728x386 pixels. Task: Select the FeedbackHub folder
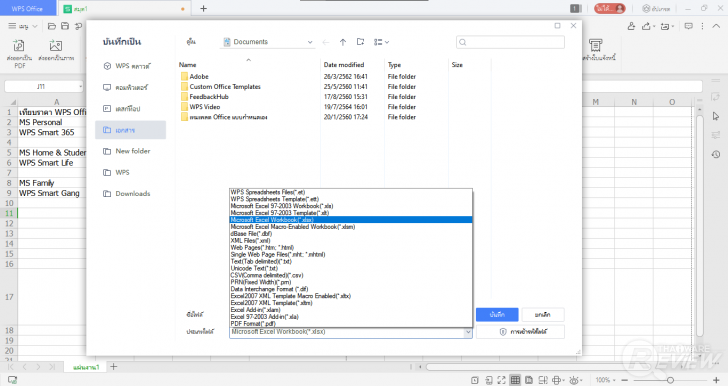[205, 97]
